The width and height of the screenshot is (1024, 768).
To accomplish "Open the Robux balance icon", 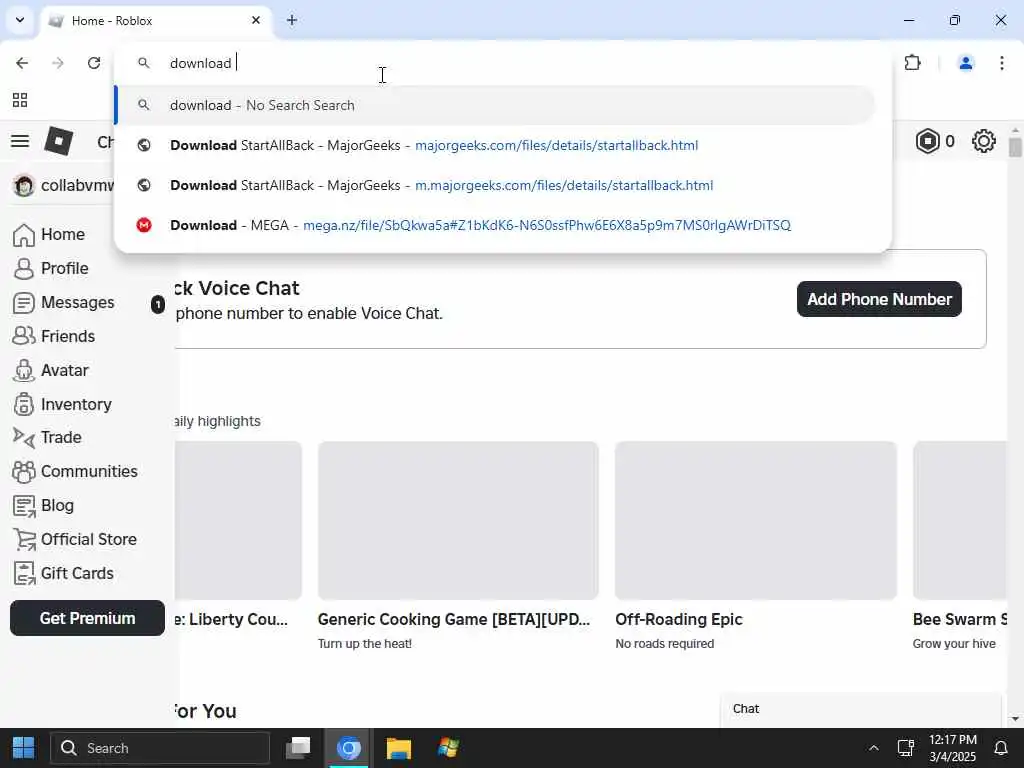I will (x=927, y=141).
